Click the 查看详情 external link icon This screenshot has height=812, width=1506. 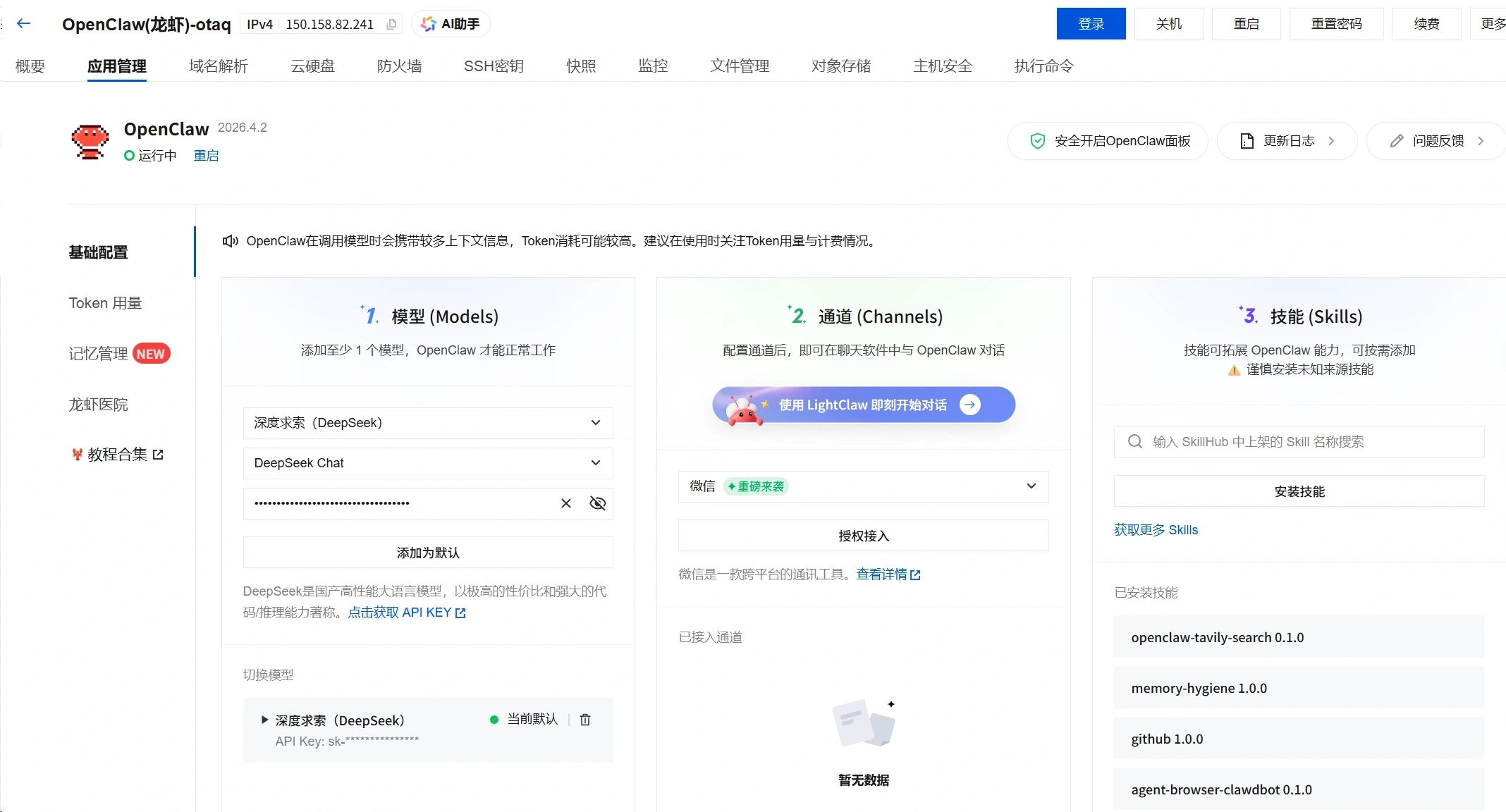[x=915, y=575]
